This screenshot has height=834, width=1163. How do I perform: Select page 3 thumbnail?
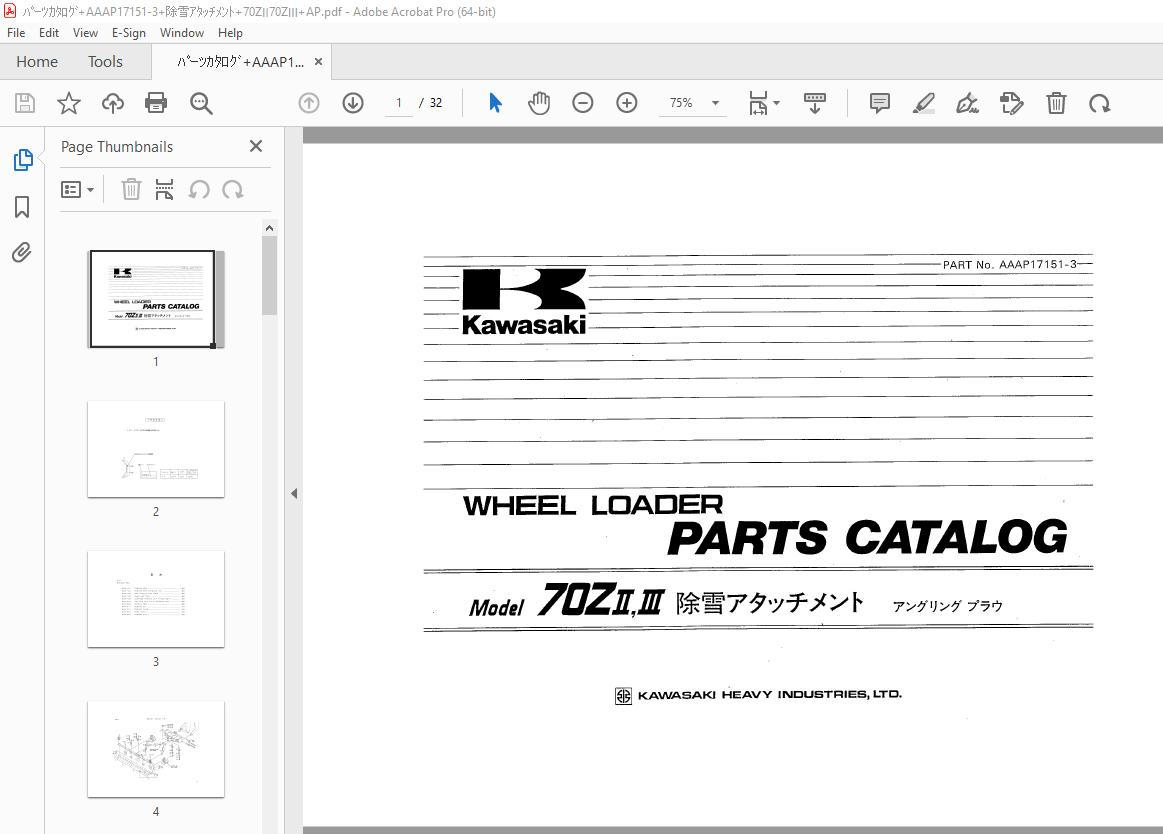pos(156,599)
